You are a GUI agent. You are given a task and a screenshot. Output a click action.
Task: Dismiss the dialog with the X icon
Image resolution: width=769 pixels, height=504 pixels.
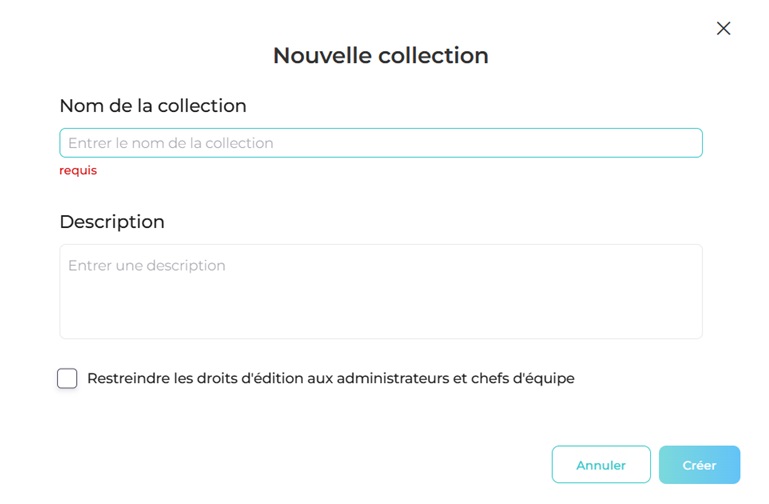coord(724,29)
